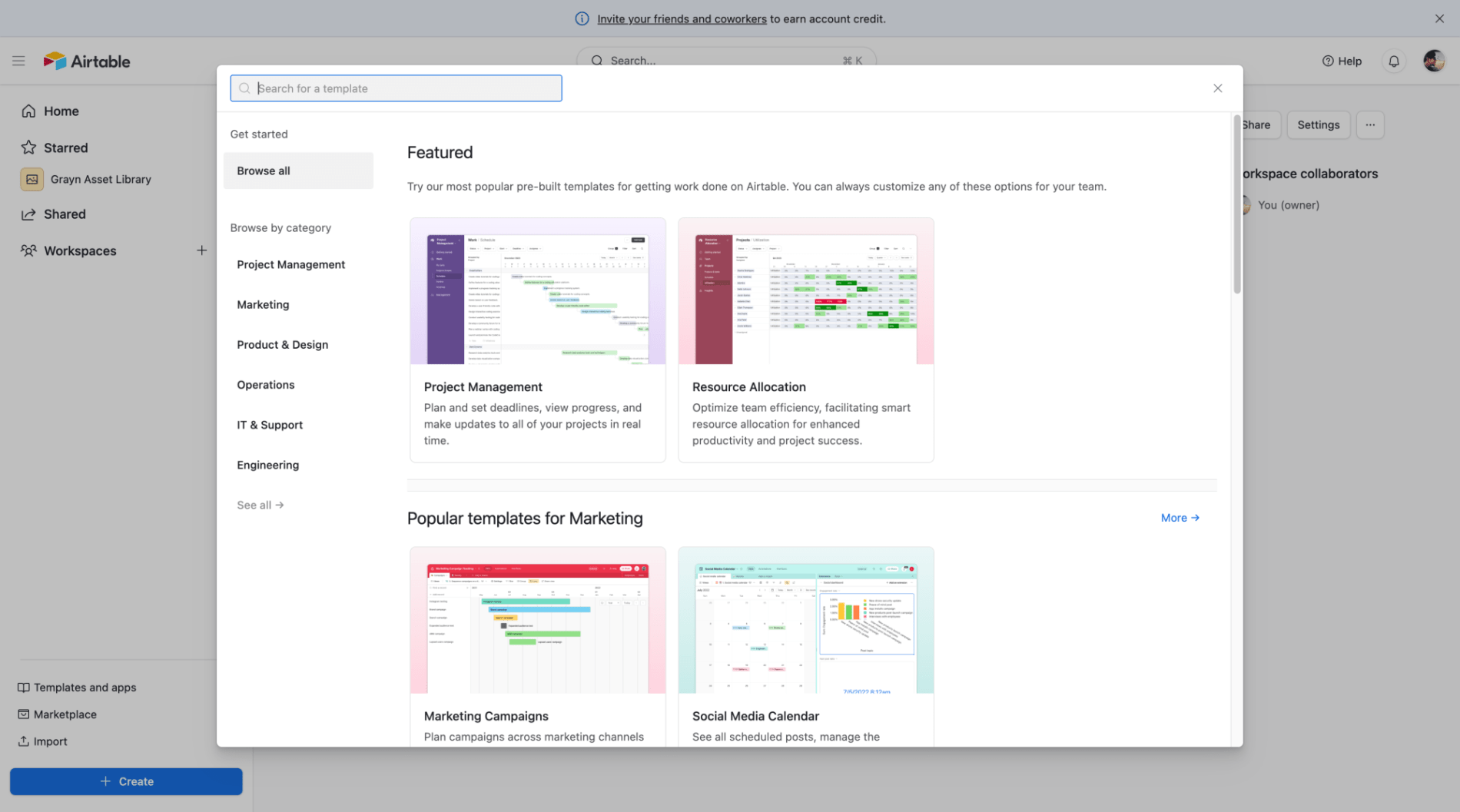Viewport: 1460px width, 812px height.
Task: Click the Create button
Action: pyautogui.click(x=126, y=781)
